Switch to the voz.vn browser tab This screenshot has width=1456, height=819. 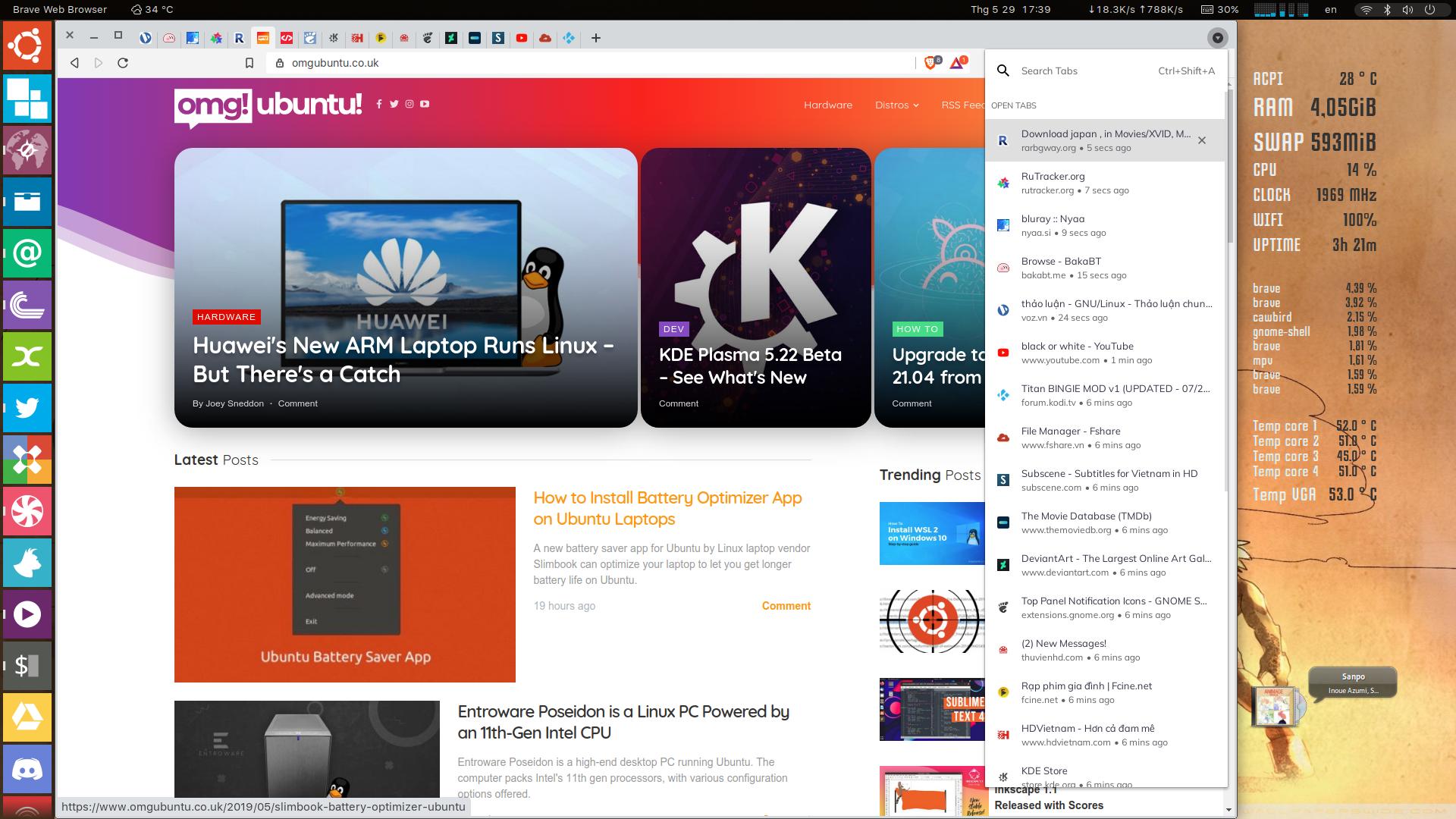pyautogui.click(x=146, y=38)
